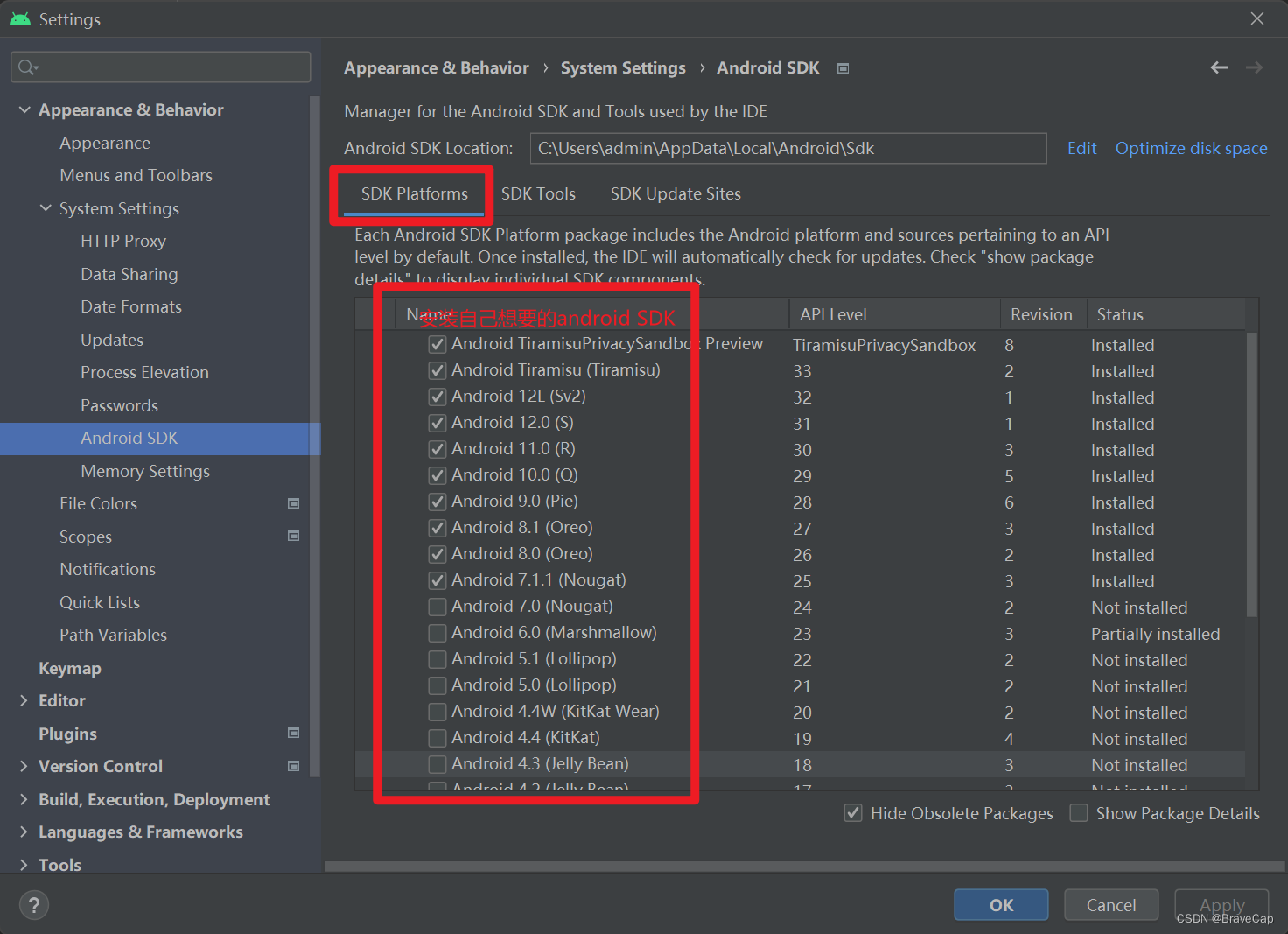Viewport: 1288px width, 934px height.
Task: Toggle Hide Obsolete Packages checkbox
Action: click(x=853, y=813)
